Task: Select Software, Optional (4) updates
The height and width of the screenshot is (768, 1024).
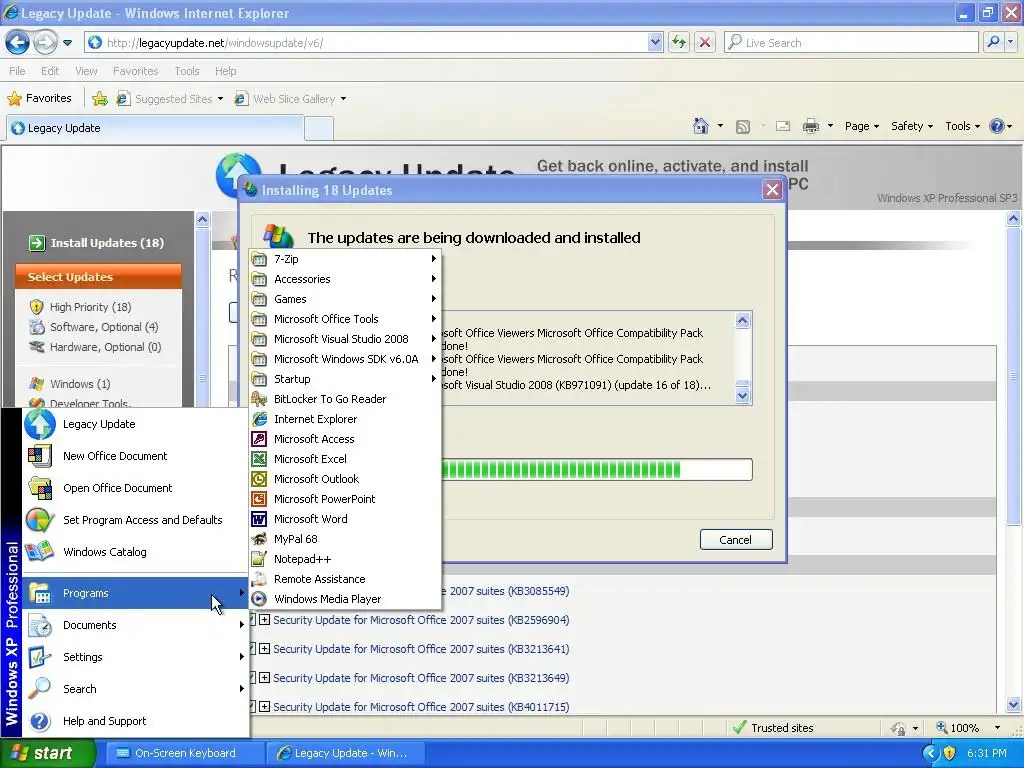Action: tap(104, 327)
